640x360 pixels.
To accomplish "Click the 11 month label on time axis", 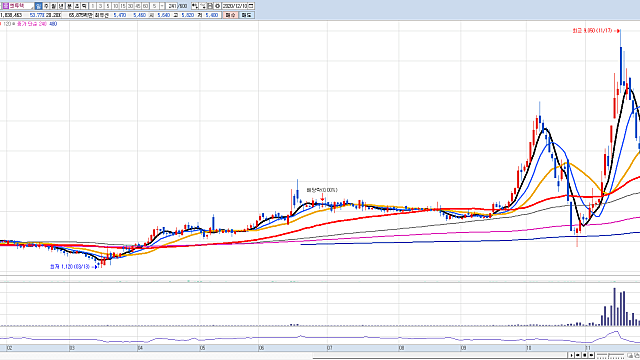I will pyautogui.click(x=588, y=348).
